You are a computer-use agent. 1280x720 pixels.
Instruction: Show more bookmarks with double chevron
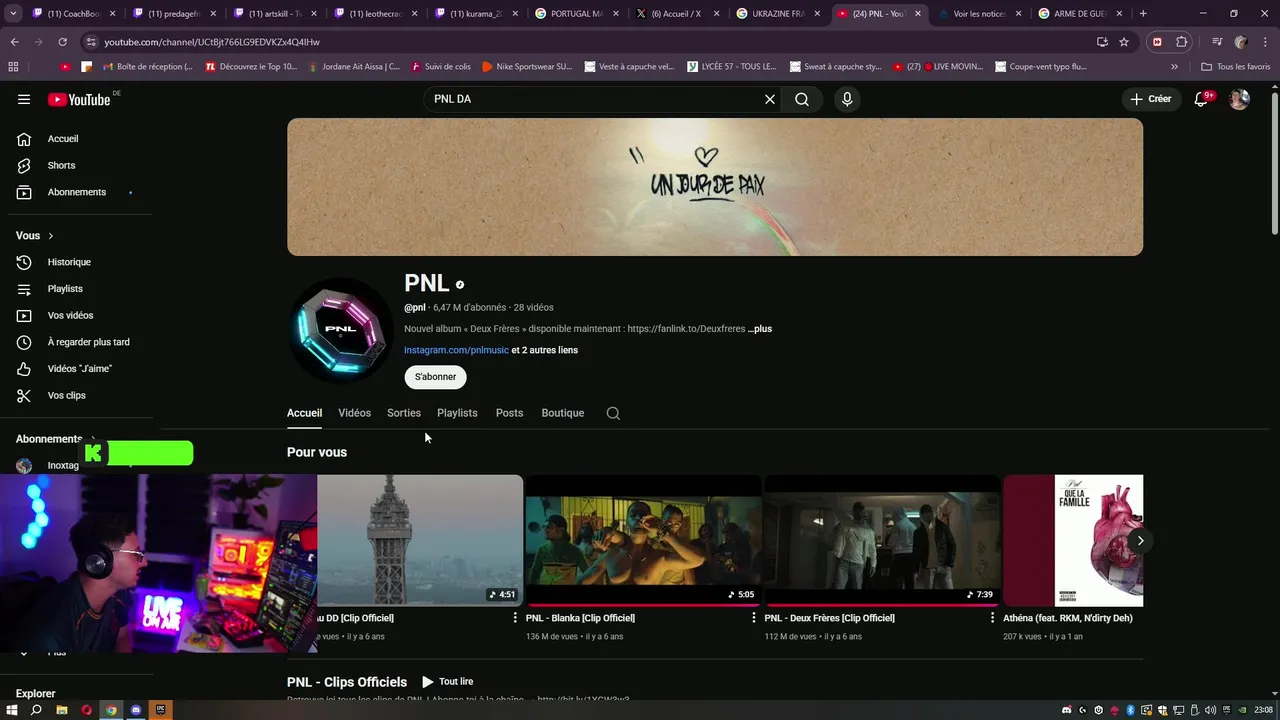point(1174,67)
